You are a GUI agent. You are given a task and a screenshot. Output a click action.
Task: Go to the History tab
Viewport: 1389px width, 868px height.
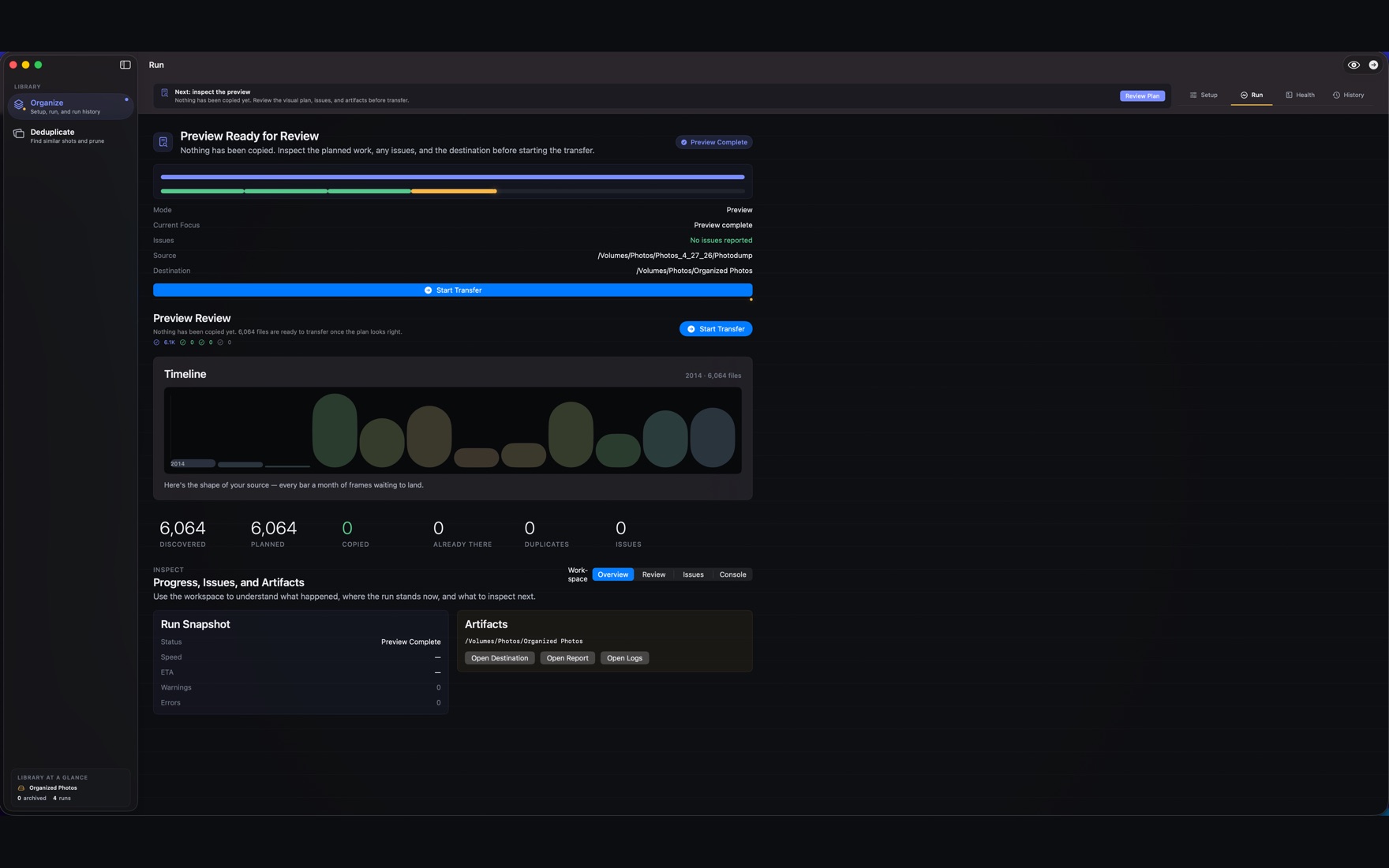1348,95
